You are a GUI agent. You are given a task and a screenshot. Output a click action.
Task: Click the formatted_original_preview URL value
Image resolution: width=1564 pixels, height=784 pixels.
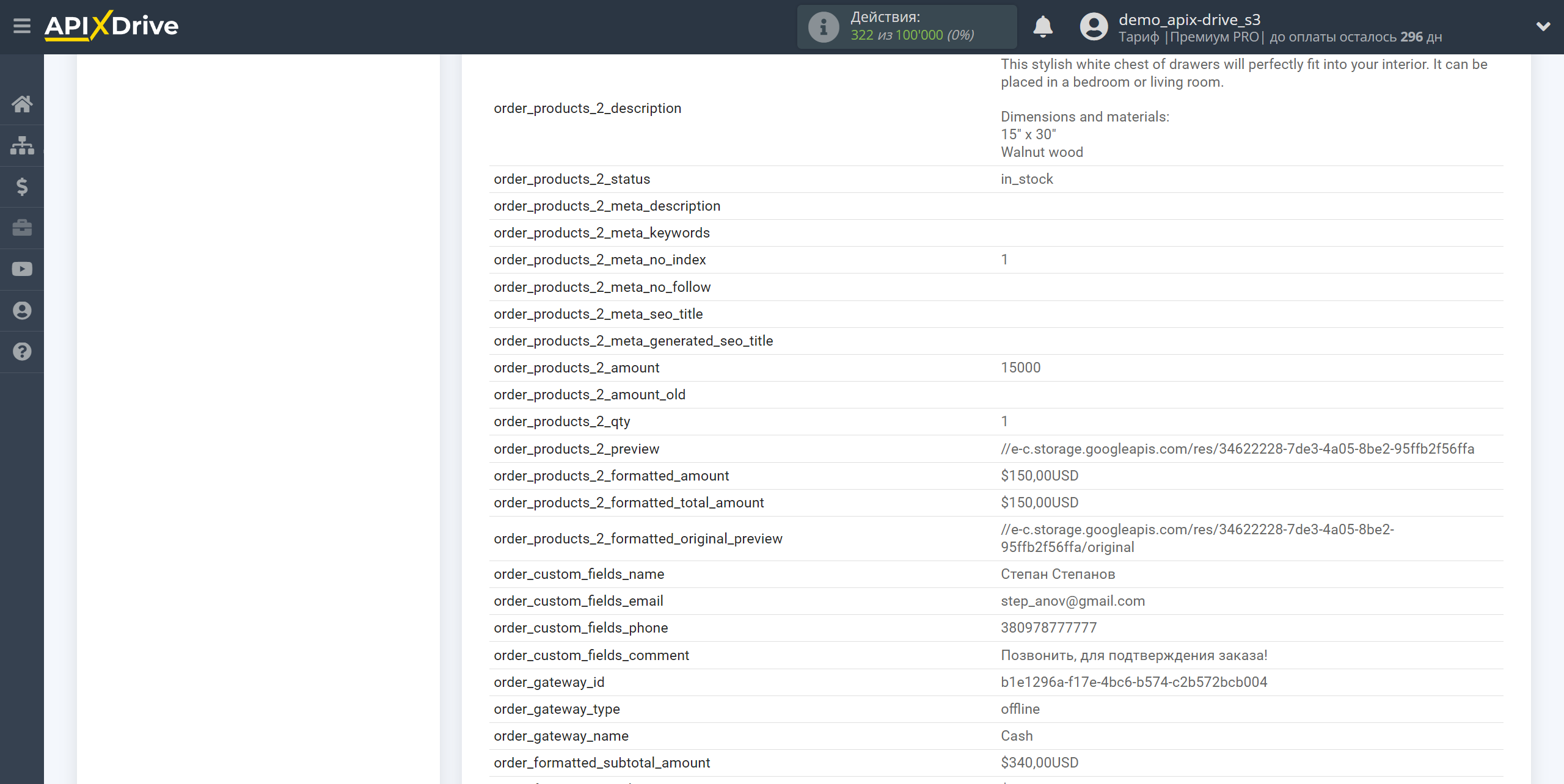point(1197,539)
